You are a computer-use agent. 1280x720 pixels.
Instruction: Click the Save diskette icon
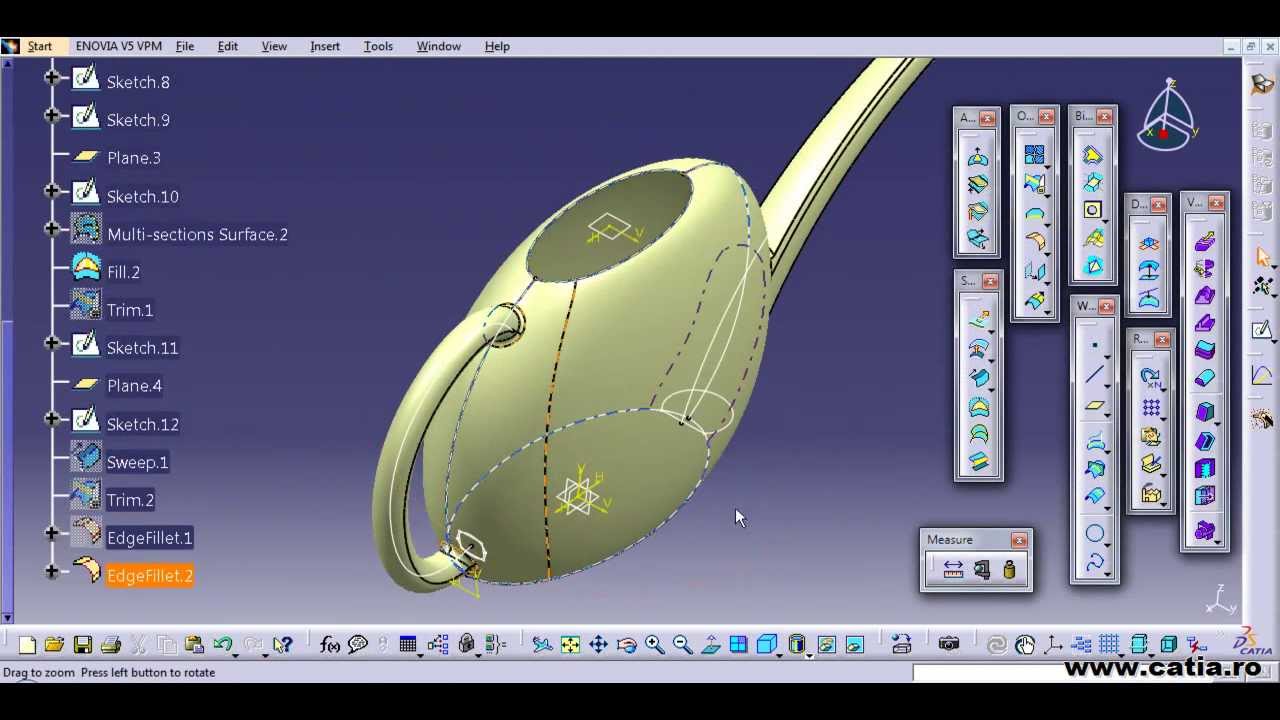(x=83, y=645)
